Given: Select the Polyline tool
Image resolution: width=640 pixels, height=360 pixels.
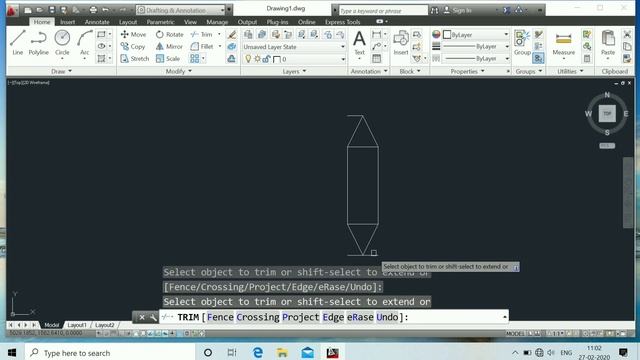Looking at the screenshot, I should 38,42.
